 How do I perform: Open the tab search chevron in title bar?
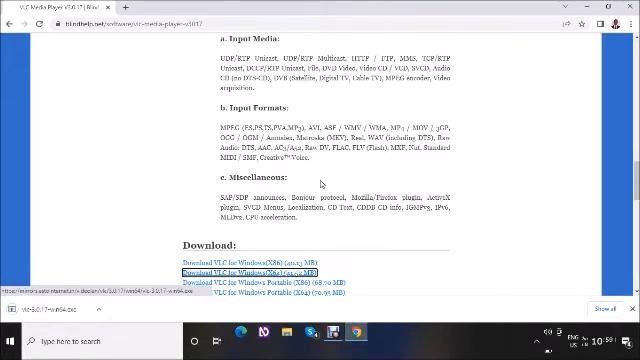click(565, 7)
